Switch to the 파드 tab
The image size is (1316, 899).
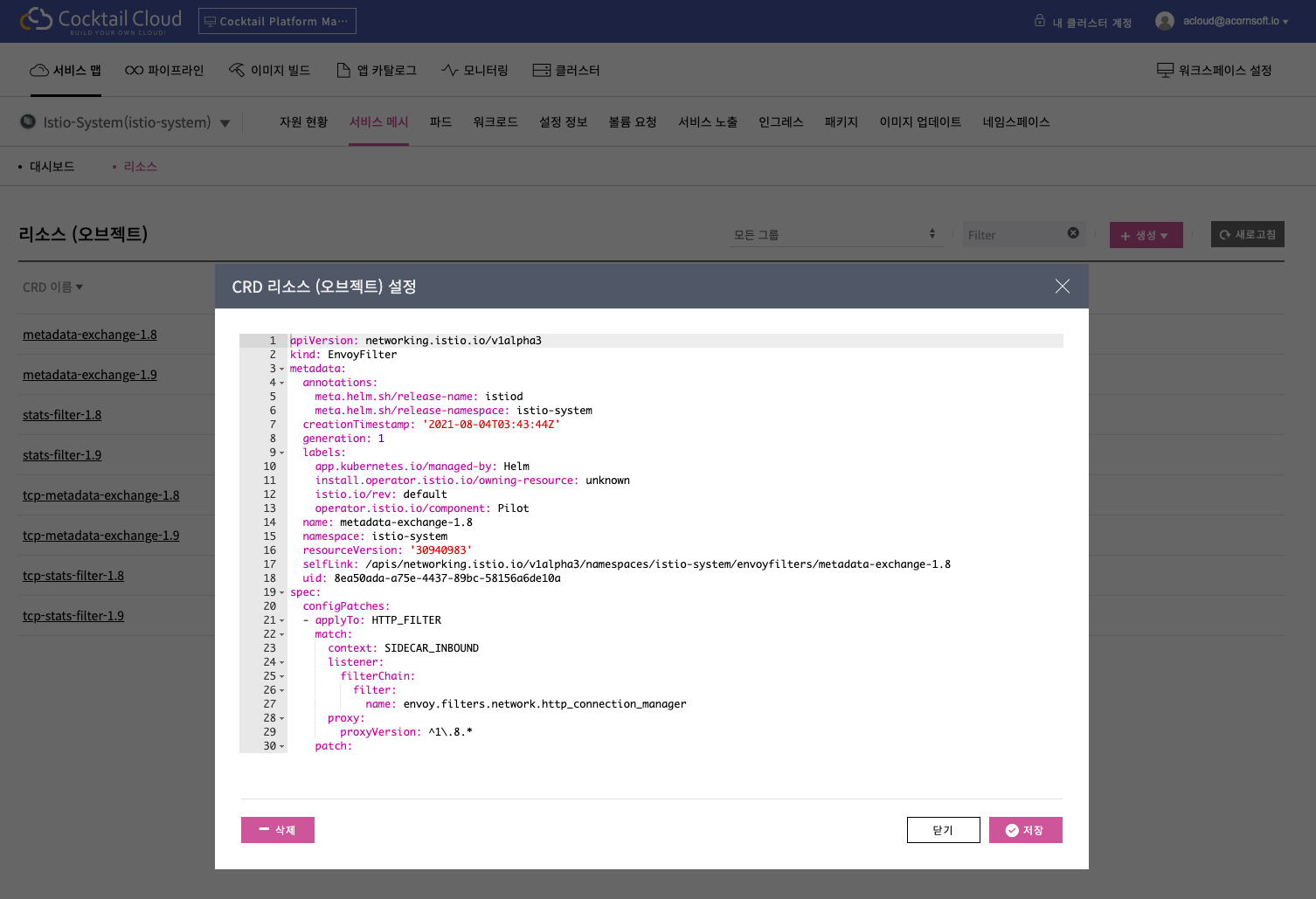tap(440, 122)
